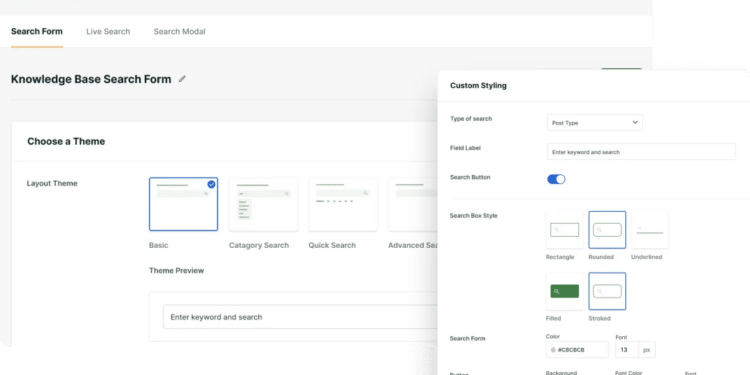Select the Quick Search layout theme
750x375 pixels.
pos(342,205)
